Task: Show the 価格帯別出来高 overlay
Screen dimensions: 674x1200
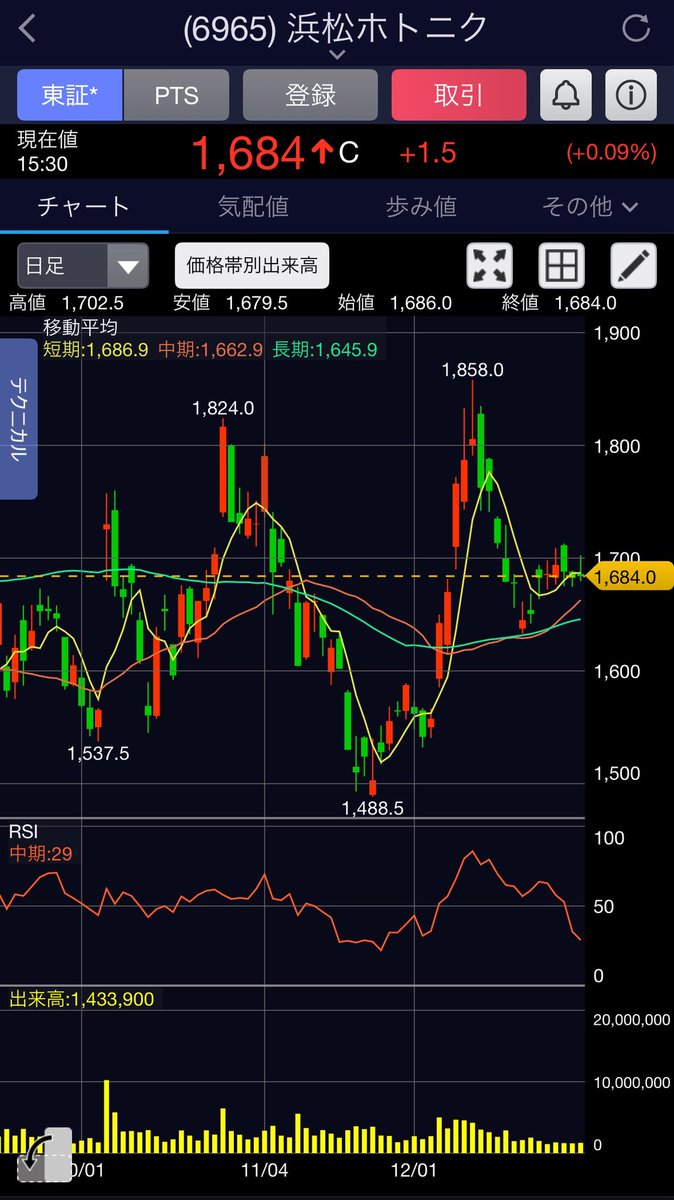Action: 252,265
